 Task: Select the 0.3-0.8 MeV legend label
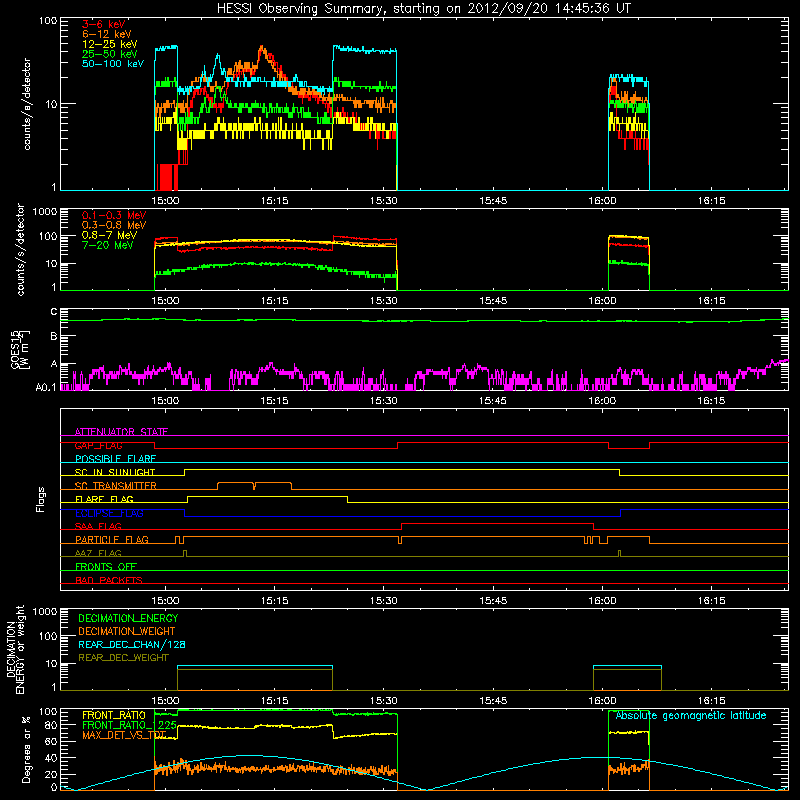114,225
